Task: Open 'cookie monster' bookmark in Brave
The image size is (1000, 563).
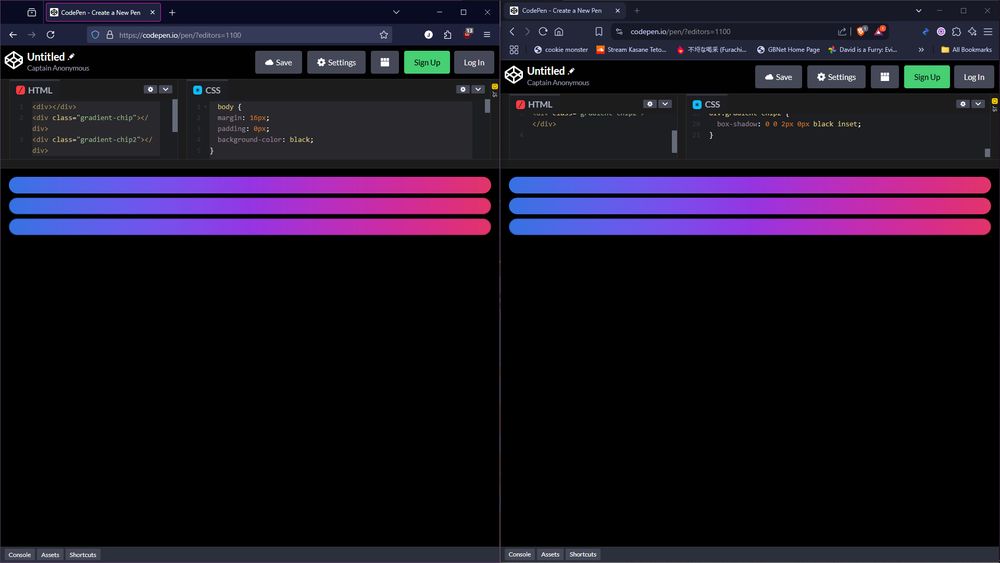Action: tap(561, 49)
